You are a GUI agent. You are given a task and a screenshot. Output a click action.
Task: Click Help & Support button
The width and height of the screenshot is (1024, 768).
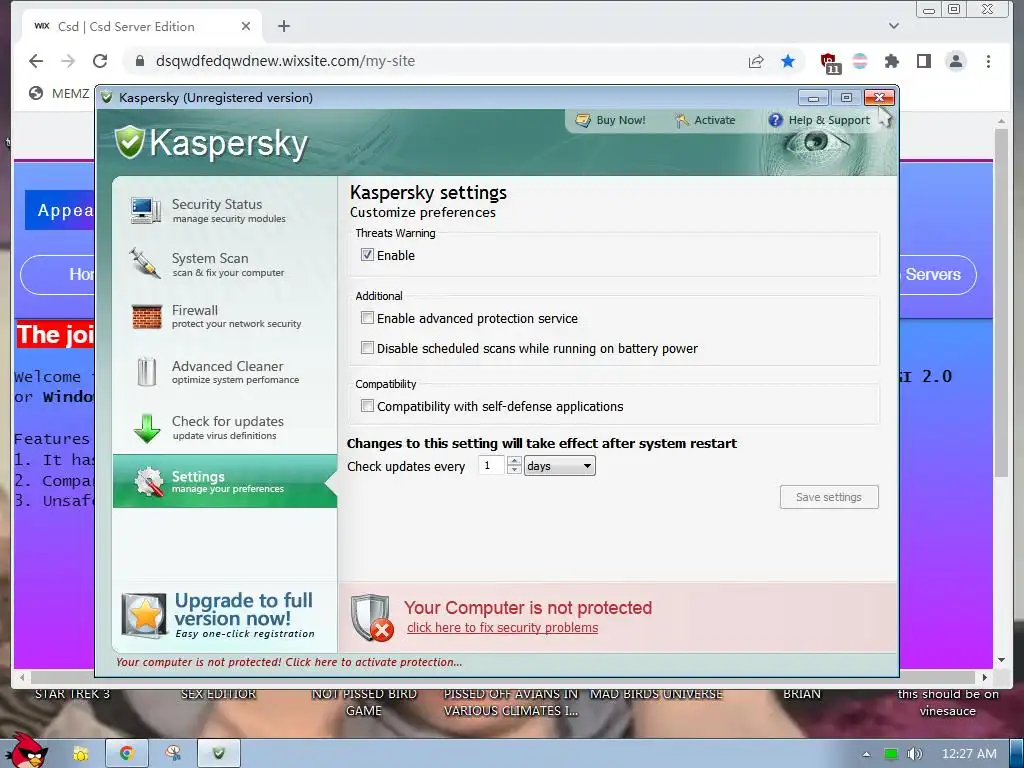click(820, 120)
